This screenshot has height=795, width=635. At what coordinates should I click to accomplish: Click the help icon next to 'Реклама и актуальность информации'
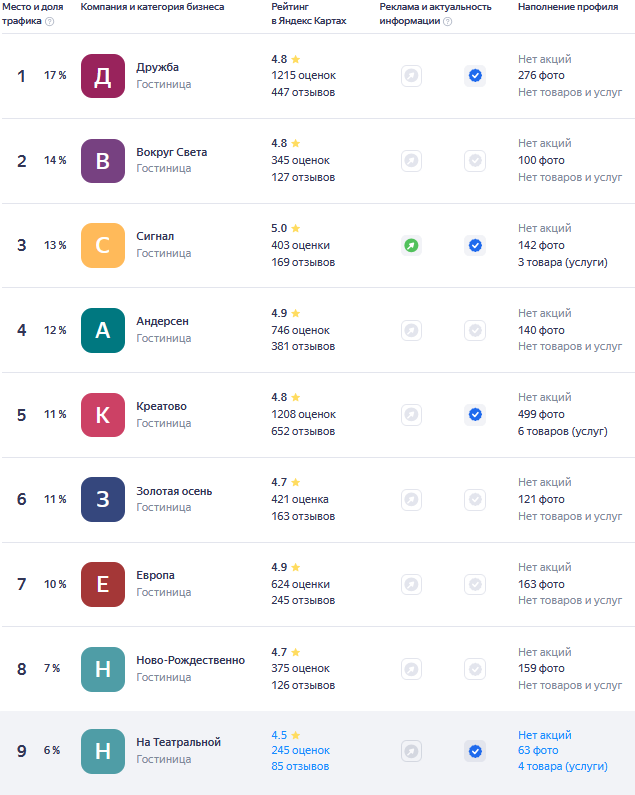click(447, 21)
